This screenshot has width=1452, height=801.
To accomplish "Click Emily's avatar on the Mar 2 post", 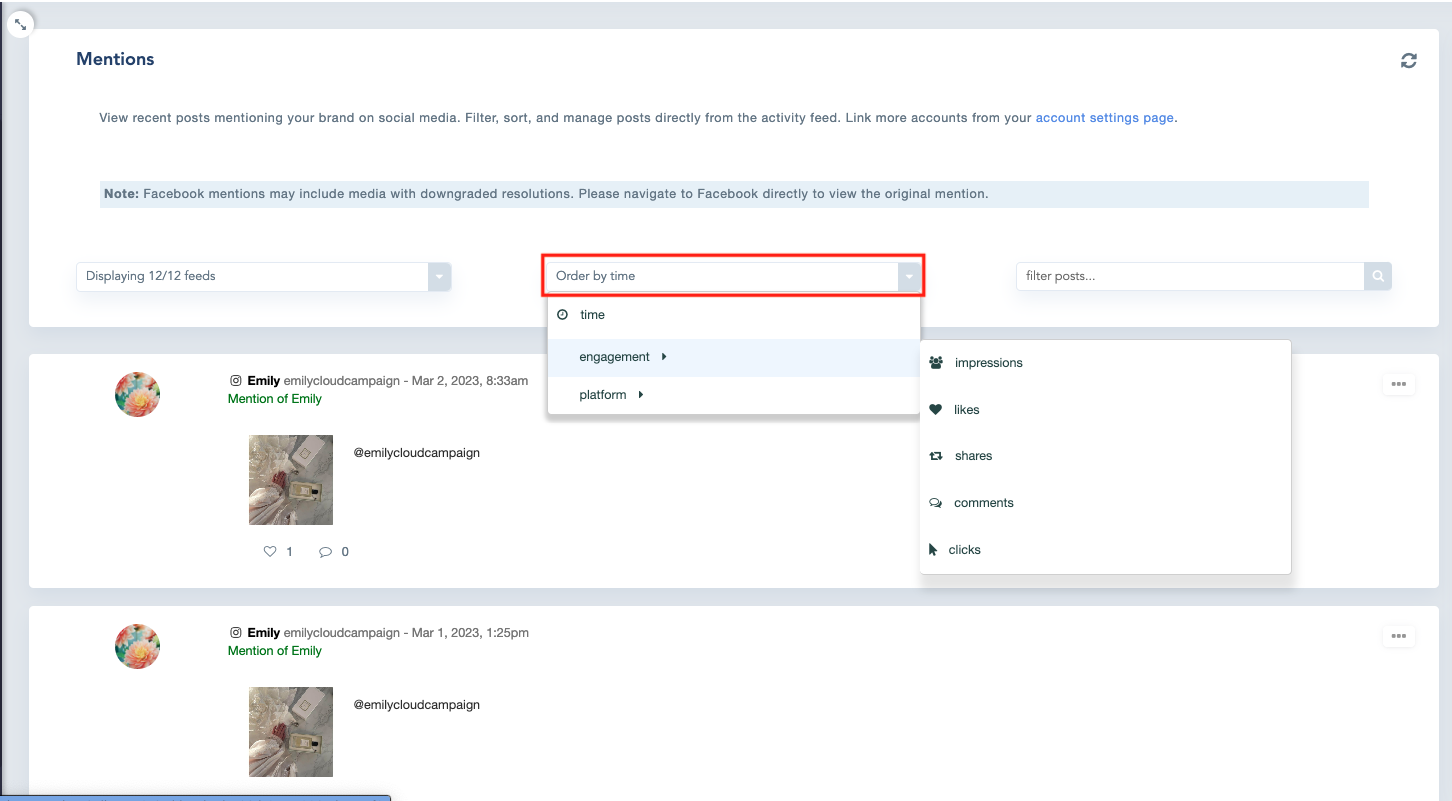I will 138,394.
